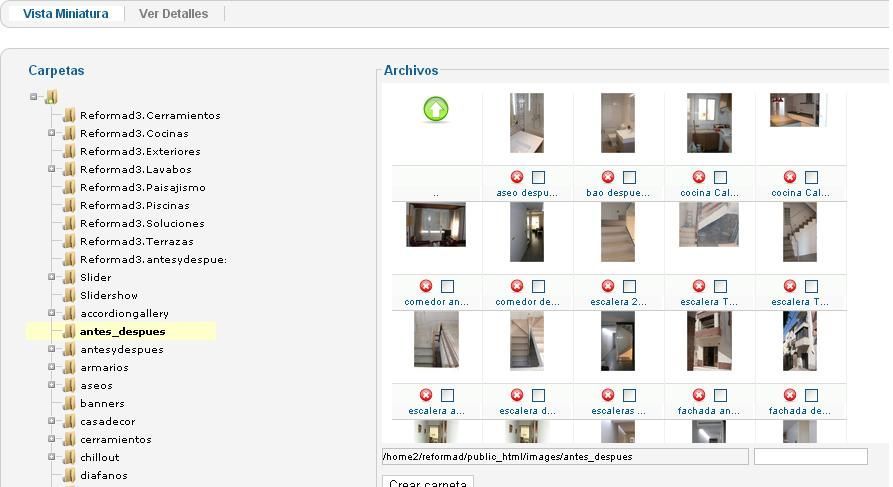This screenshot has width=893, height=487.
Task: Click the folder icon beside Reformad3.Piscinas
Action: pos(69,206)
